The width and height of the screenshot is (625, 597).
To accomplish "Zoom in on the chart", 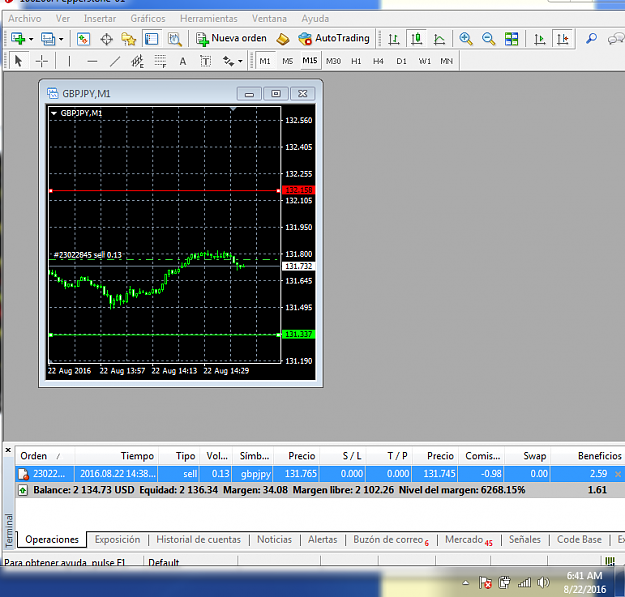I will pyautogui.click(x=466, y=39).
